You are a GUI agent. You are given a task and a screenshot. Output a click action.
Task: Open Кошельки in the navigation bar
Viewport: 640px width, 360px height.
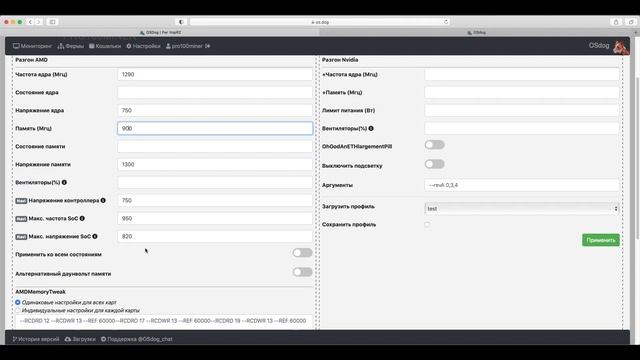[x=105, y=46]
